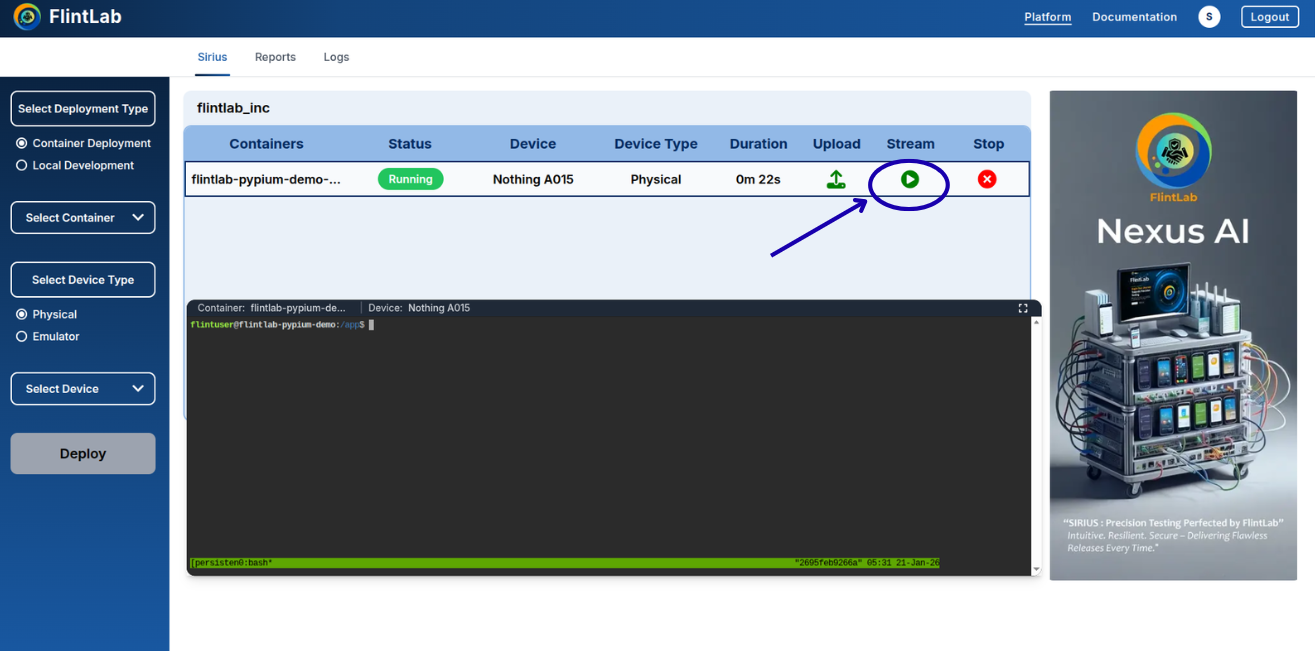Image resolution: width=1315 pixels, height=651 pixels.
Task: Click the 0m 22s duration cell
Action: tap(758, 180)
